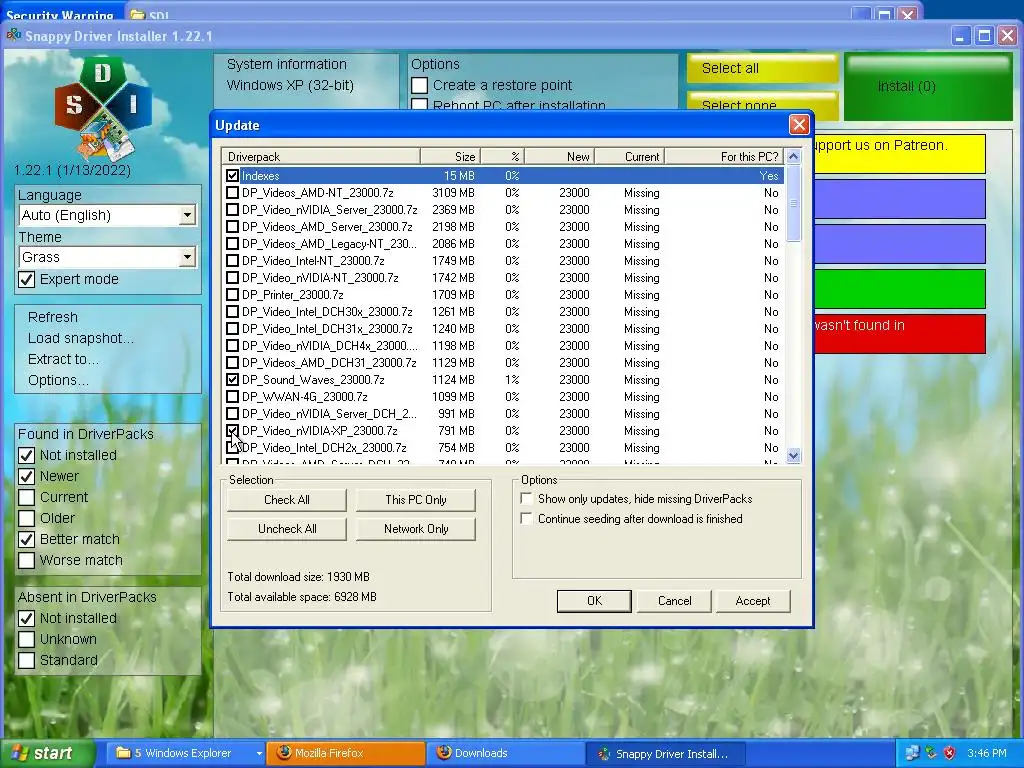Sort list by Size column header
This screenshot has width=1024, height=768.
(450, 157)
